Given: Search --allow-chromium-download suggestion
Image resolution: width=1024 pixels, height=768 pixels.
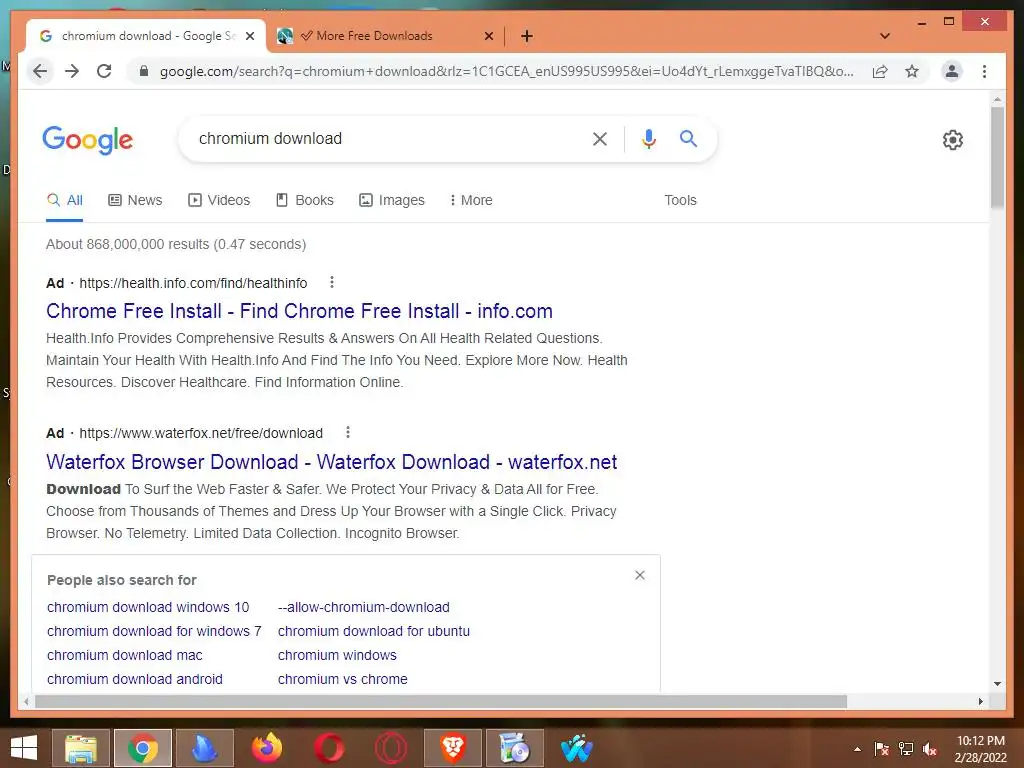Looking at the screenshot, I should coord(364,607).
